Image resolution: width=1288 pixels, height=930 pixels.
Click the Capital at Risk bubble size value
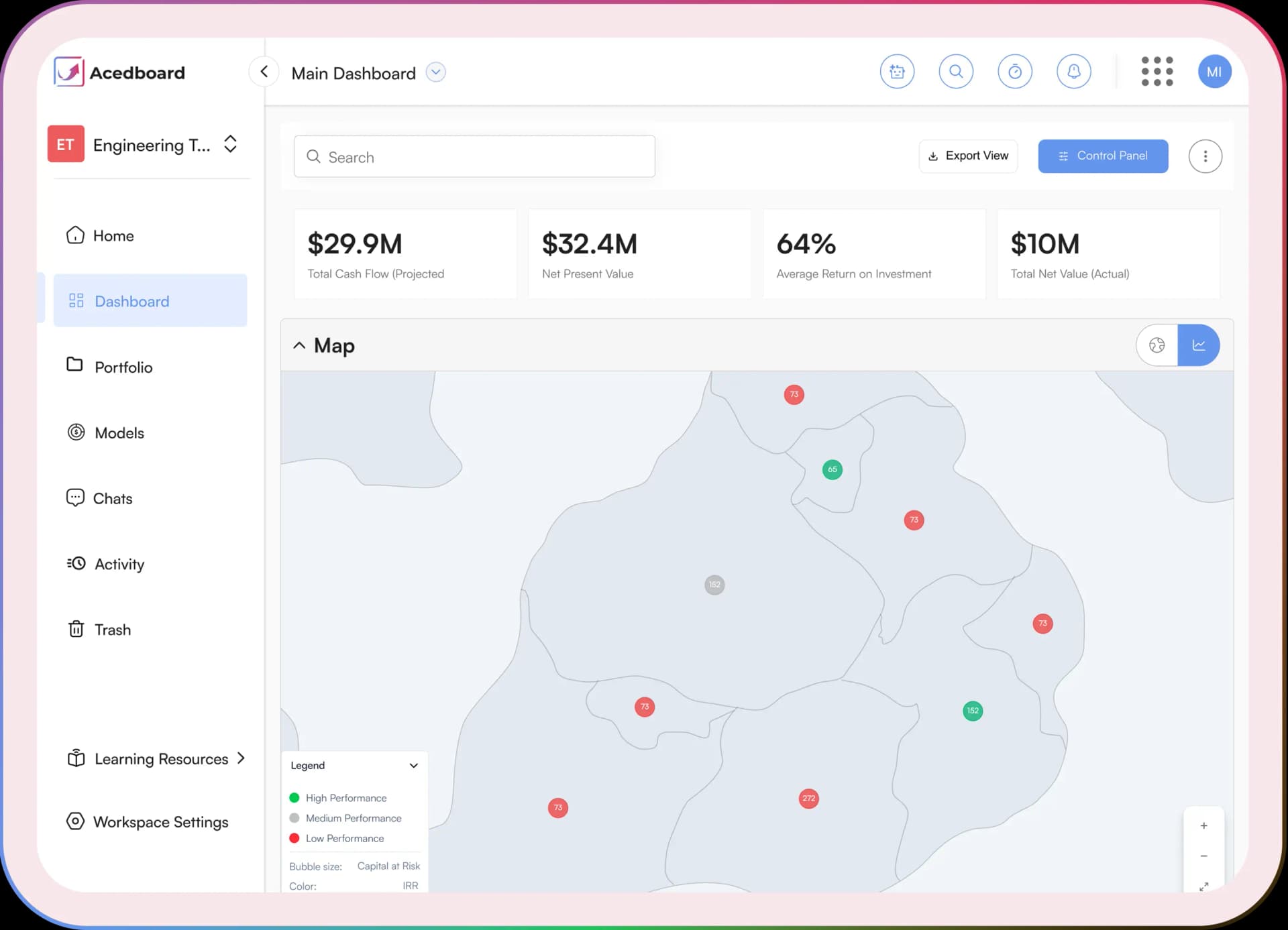coord(388,866)
